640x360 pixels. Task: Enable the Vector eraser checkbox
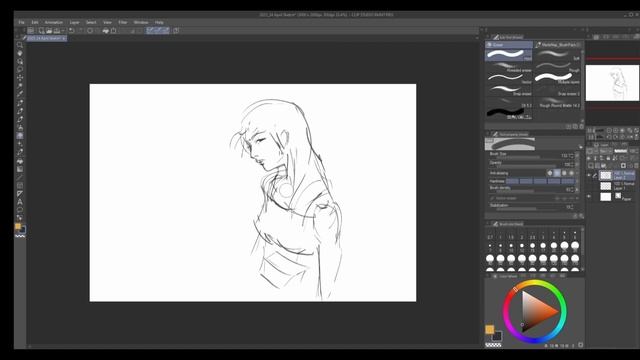(x=493, y=198)
